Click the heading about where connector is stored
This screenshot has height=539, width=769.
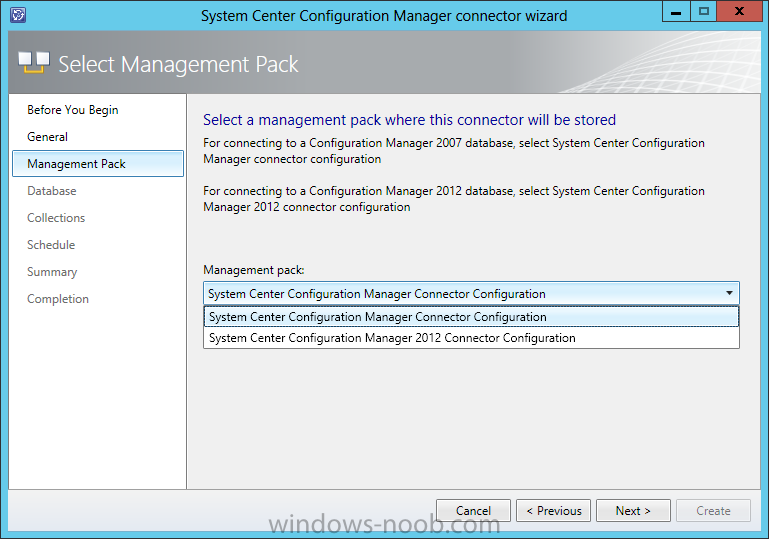[410, 120]
